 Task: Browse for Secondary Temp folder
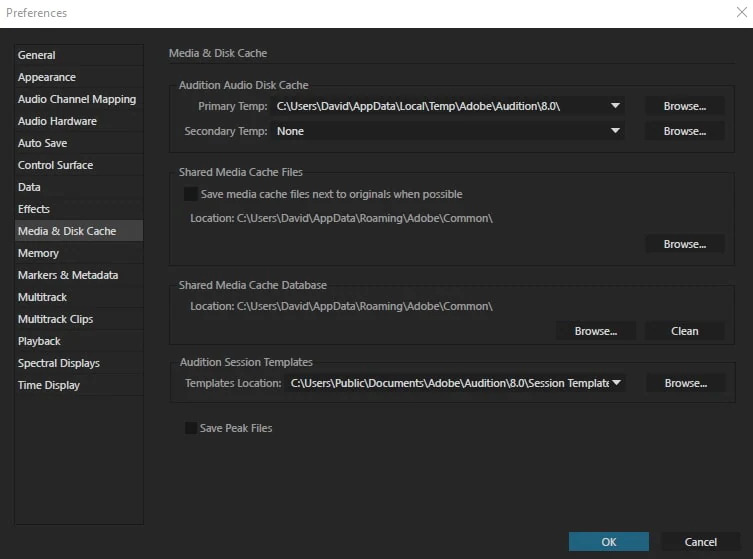tap(684, 131)
